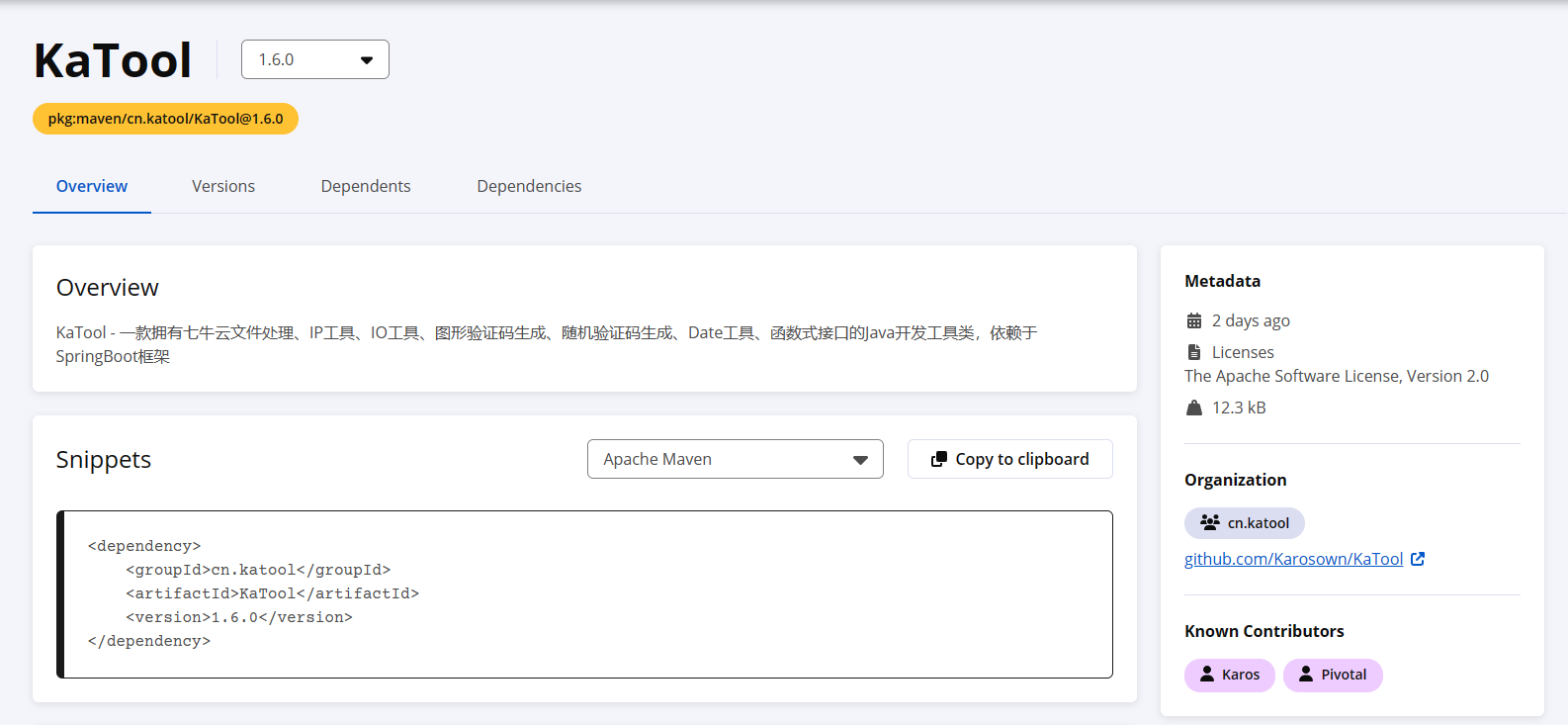Screen dimensions: 1568x725
Task: Go to the Dependencies tab
Action: pyautogui.click(x=529, y=186)
